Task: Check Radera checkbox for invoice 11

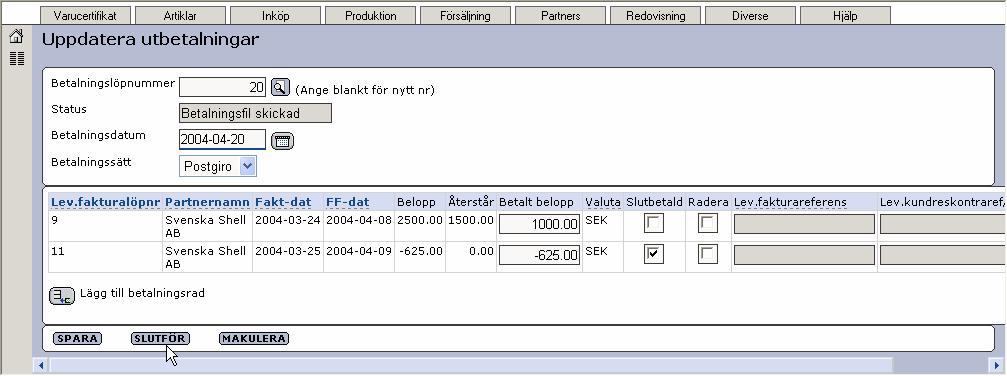Action: (708, 255)
